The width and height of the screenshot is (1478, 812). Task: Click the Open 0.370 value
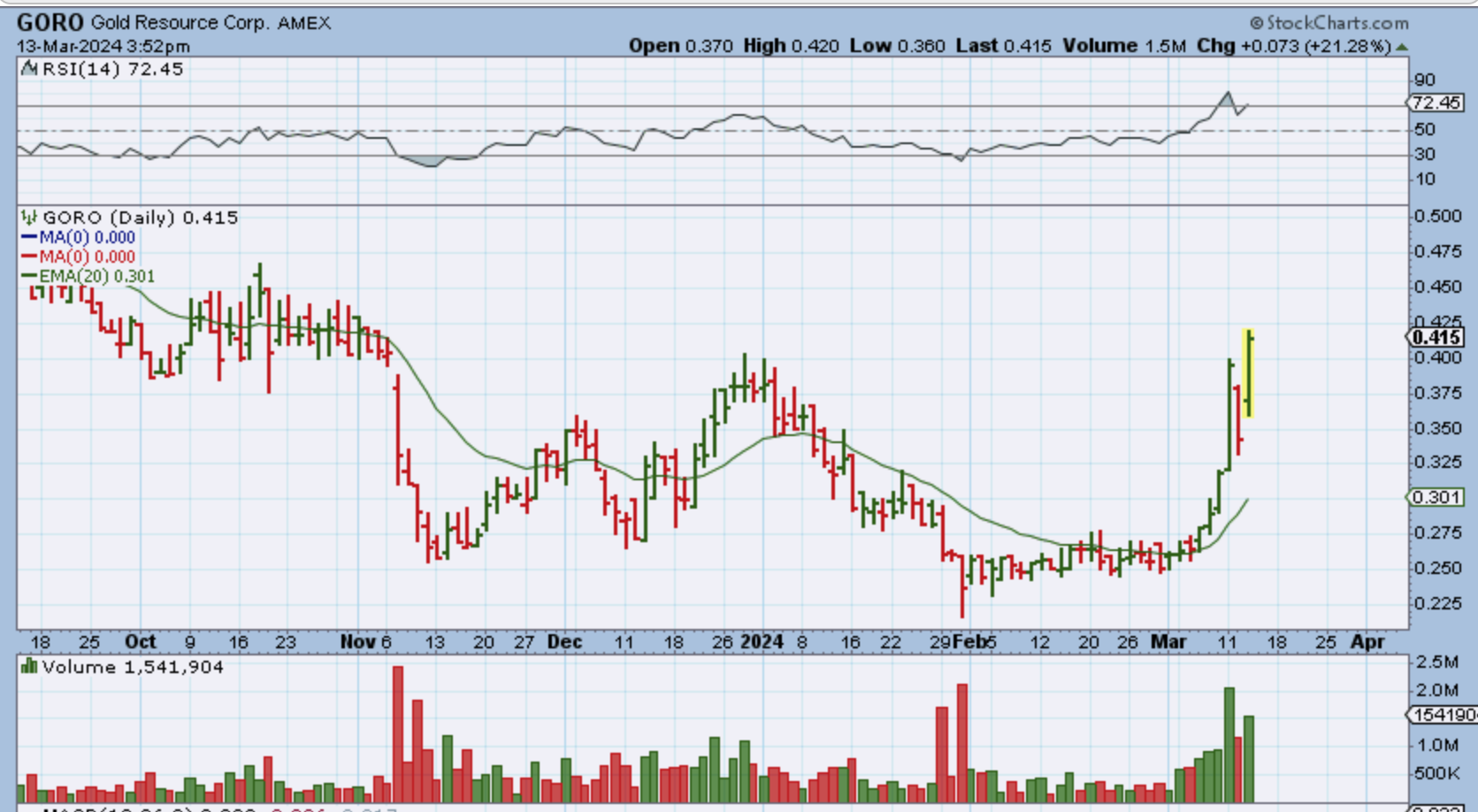coord(681,46)
